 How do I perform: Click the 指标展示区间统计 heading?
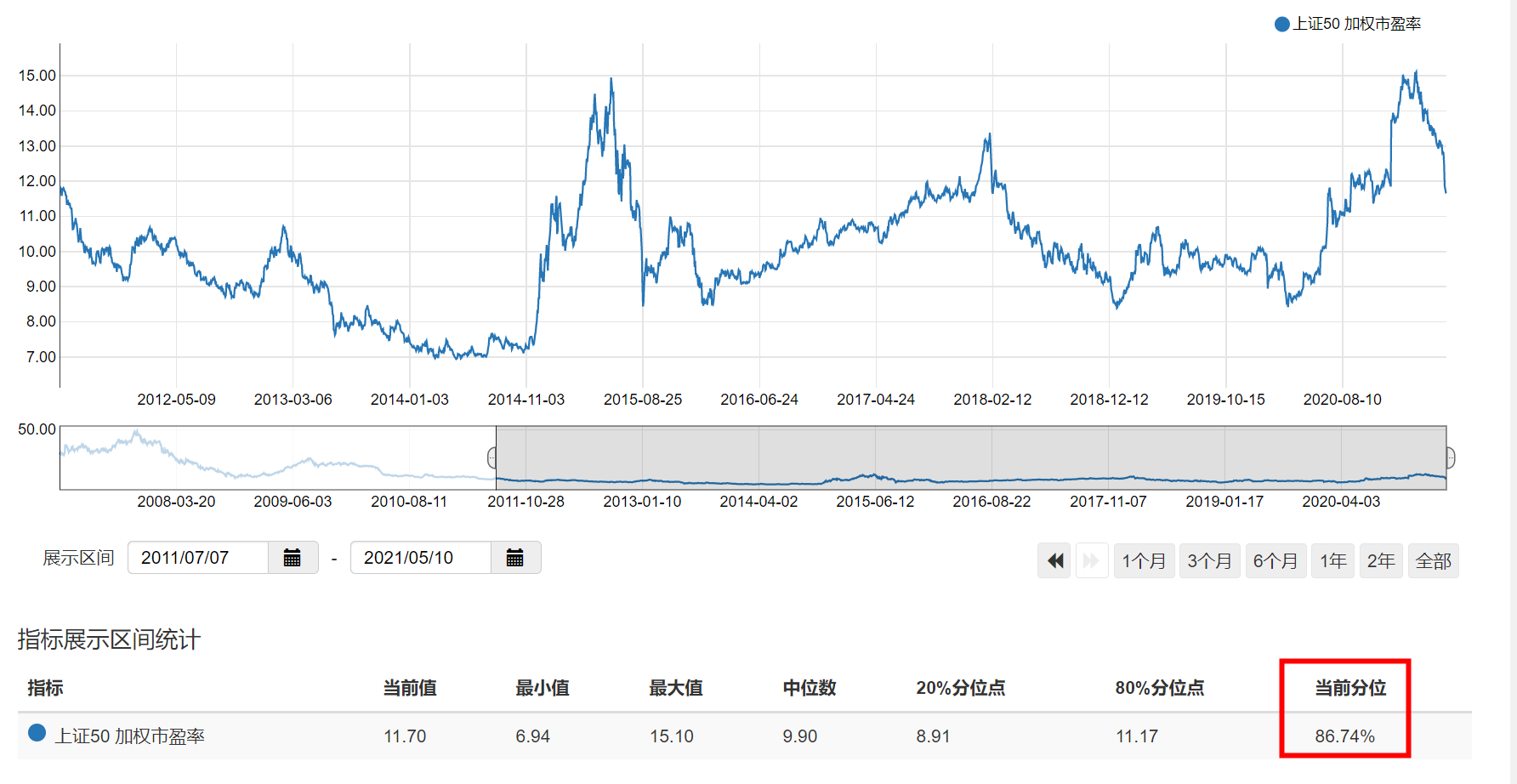click(109, 639)
